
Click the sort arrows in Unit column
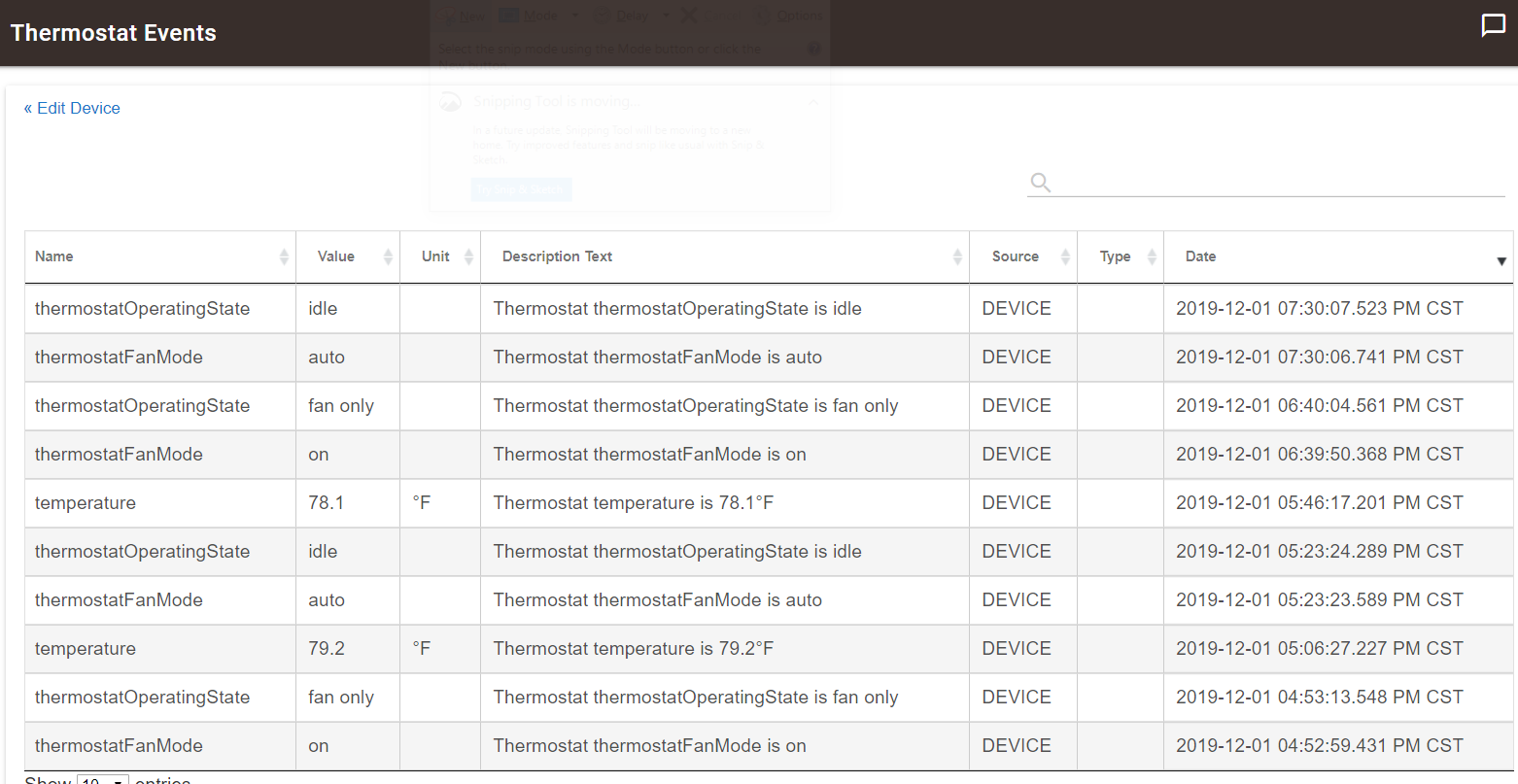pyautogui.click(x=468, y=256)
